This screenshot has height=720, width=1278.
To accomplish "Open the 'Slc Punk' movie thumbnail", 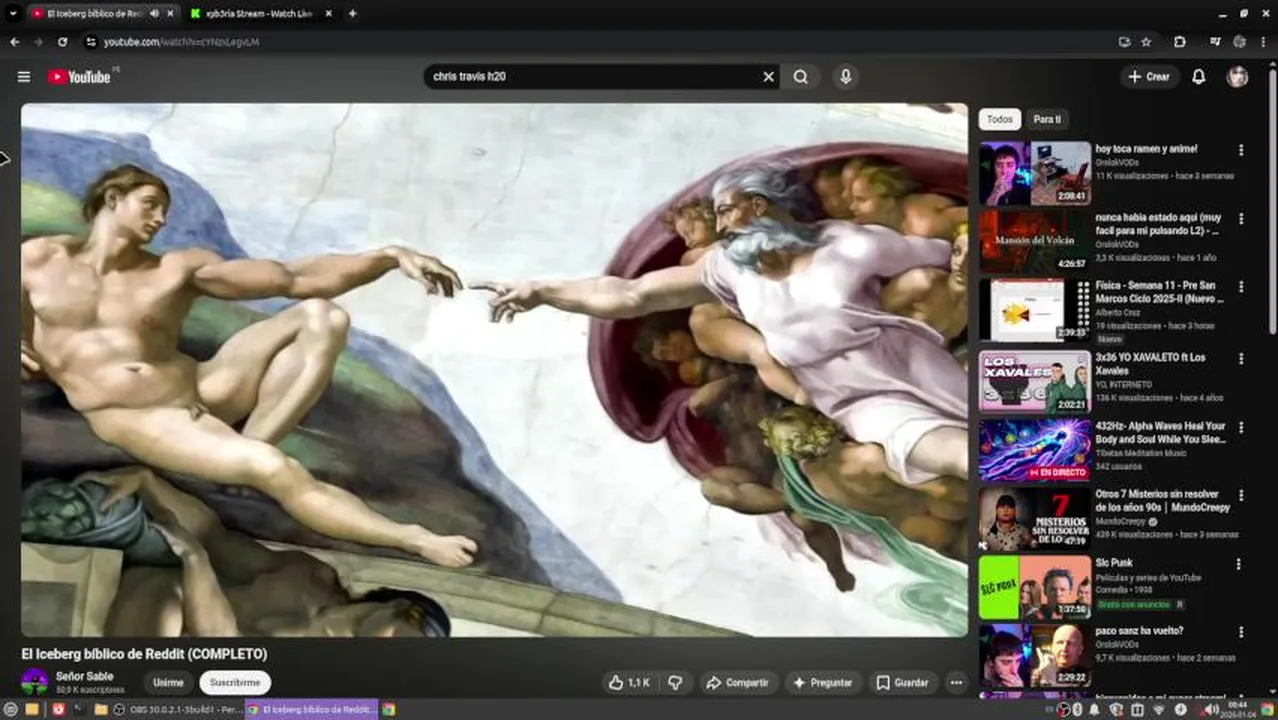I will (1034, 587).
